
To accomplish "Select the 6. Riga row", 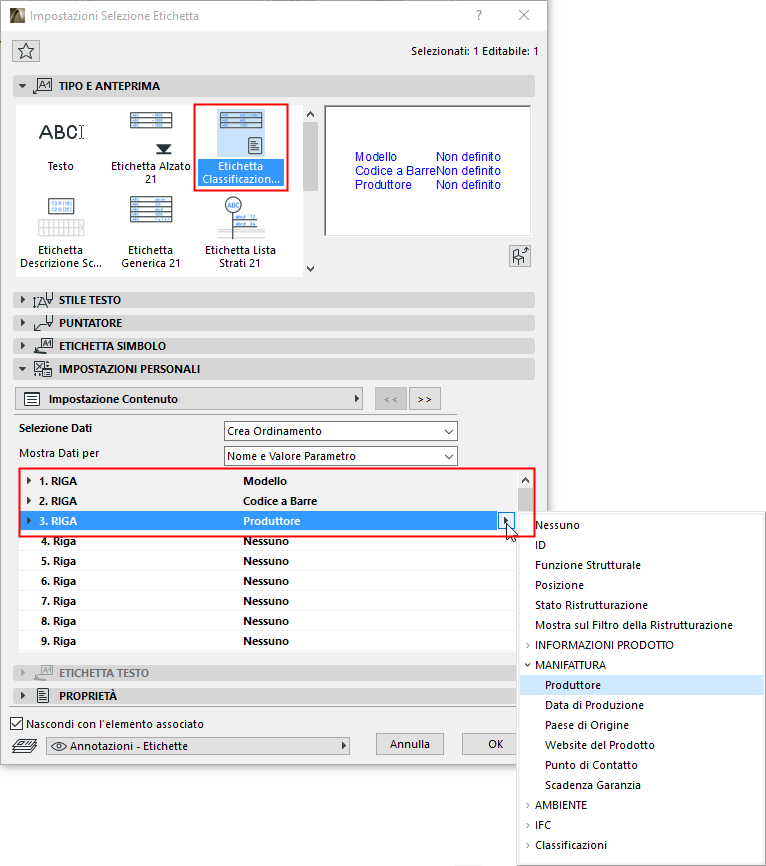I will pos(267,581).
